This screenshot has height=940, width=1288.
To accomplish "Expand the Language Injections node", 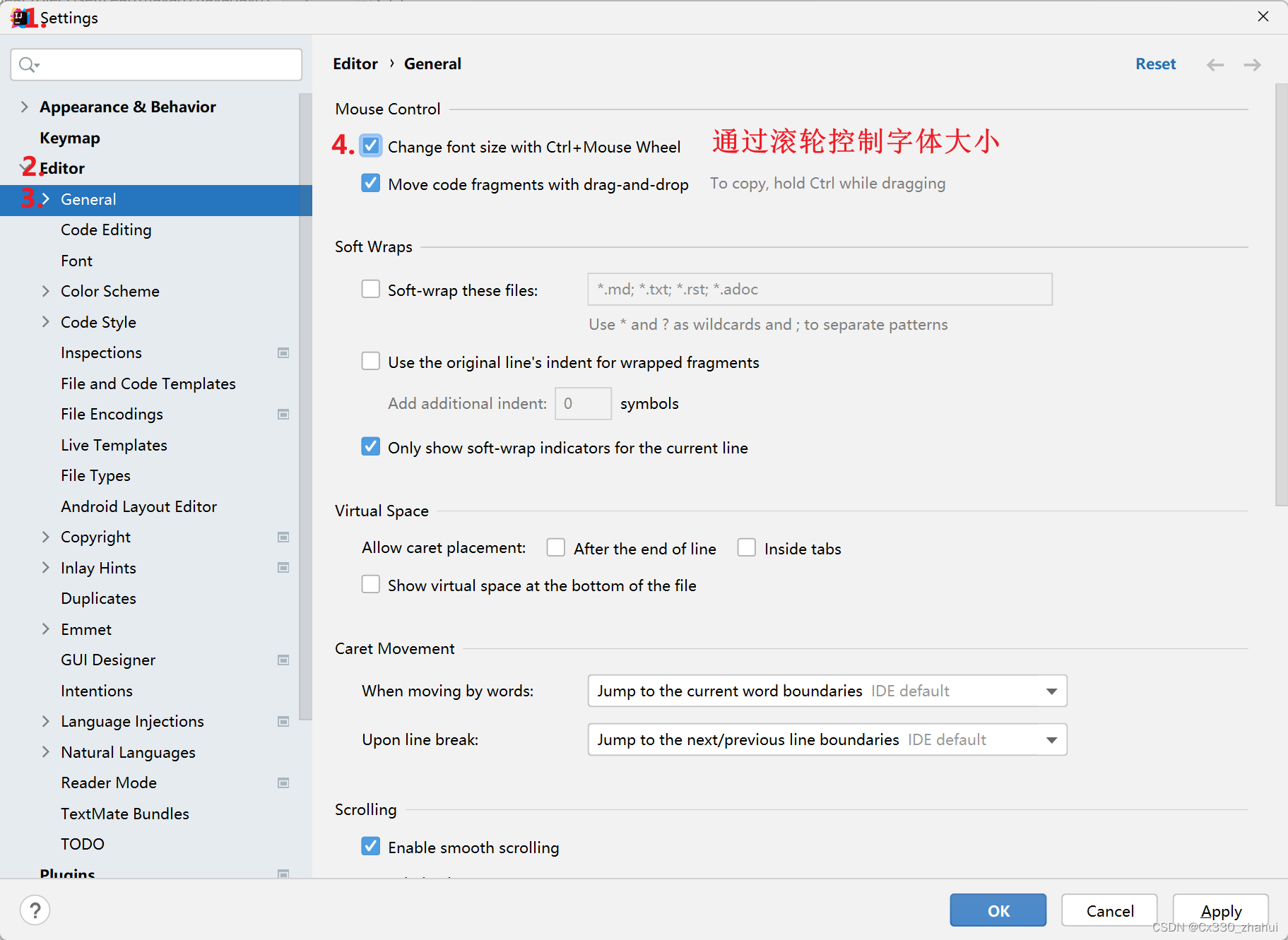I will (x=46, y=721).
